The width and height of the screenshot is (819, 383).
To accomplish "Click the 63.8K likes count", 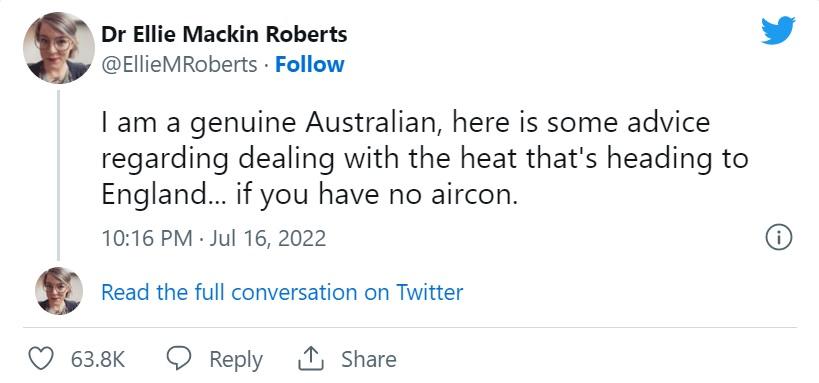I will click(98, 360).
